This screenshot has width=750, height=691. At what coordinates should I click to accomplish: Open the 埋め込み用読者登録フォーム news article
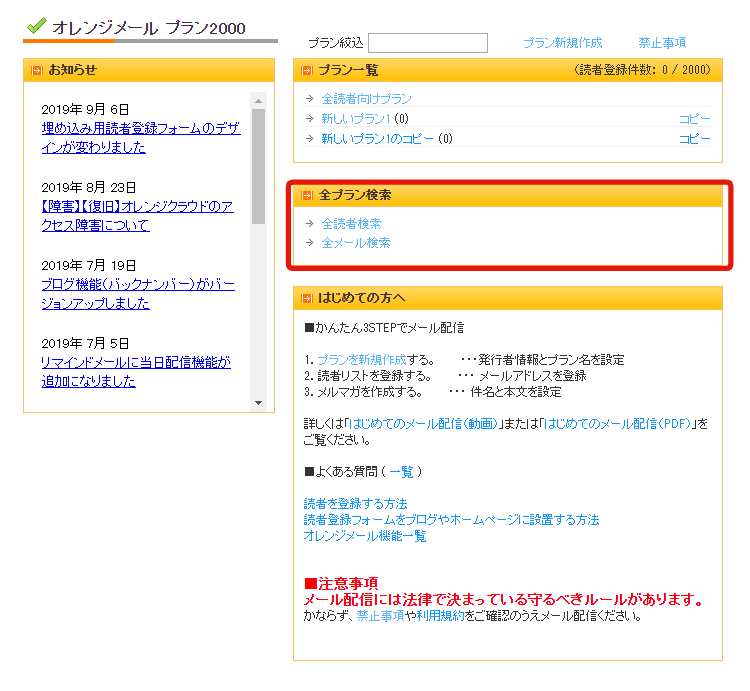point(141,138)
